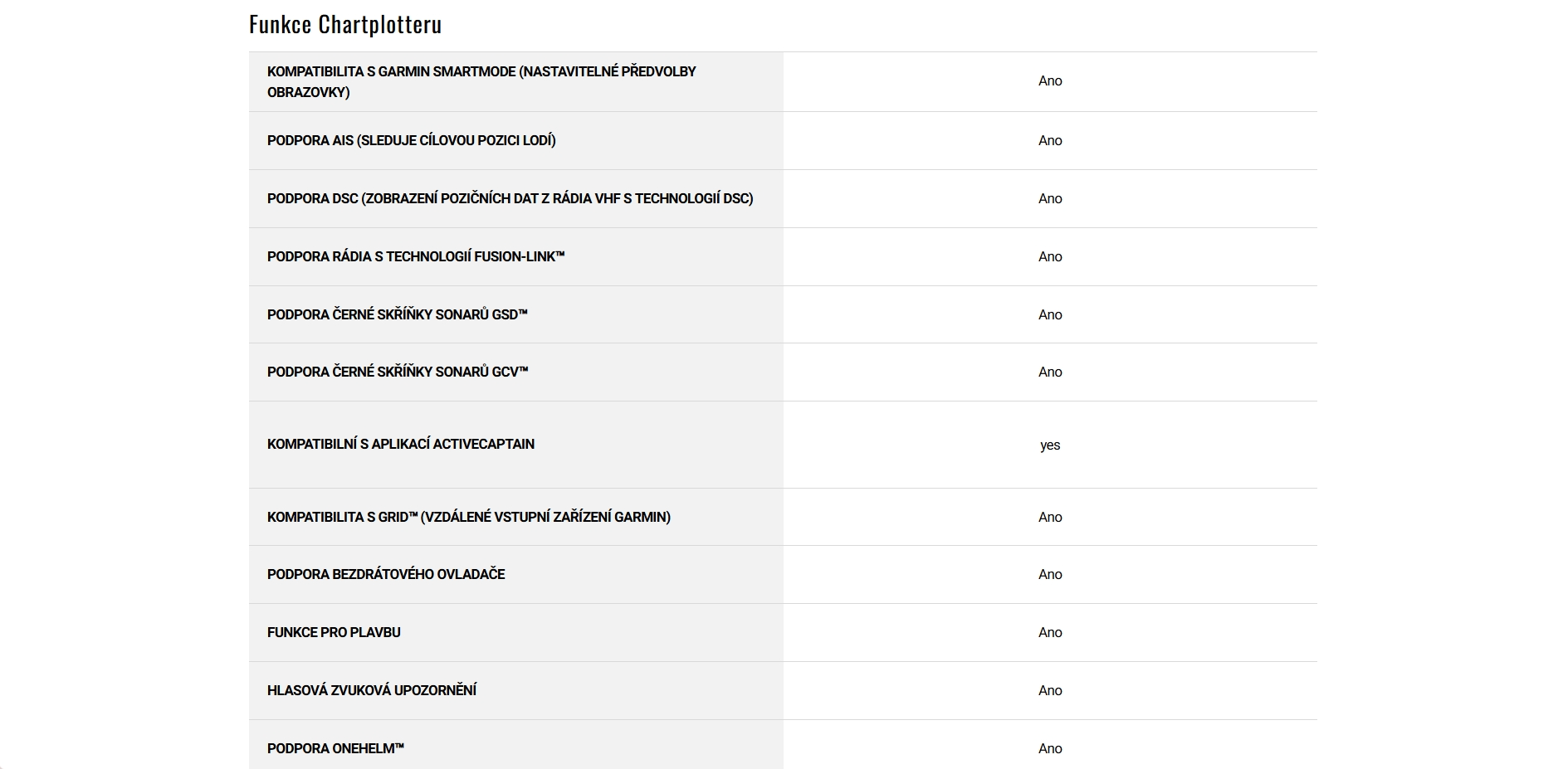This screenshot has height=769, width=1568.
Task: Click the Podpora AIS row label
Action: click(412, 140)
